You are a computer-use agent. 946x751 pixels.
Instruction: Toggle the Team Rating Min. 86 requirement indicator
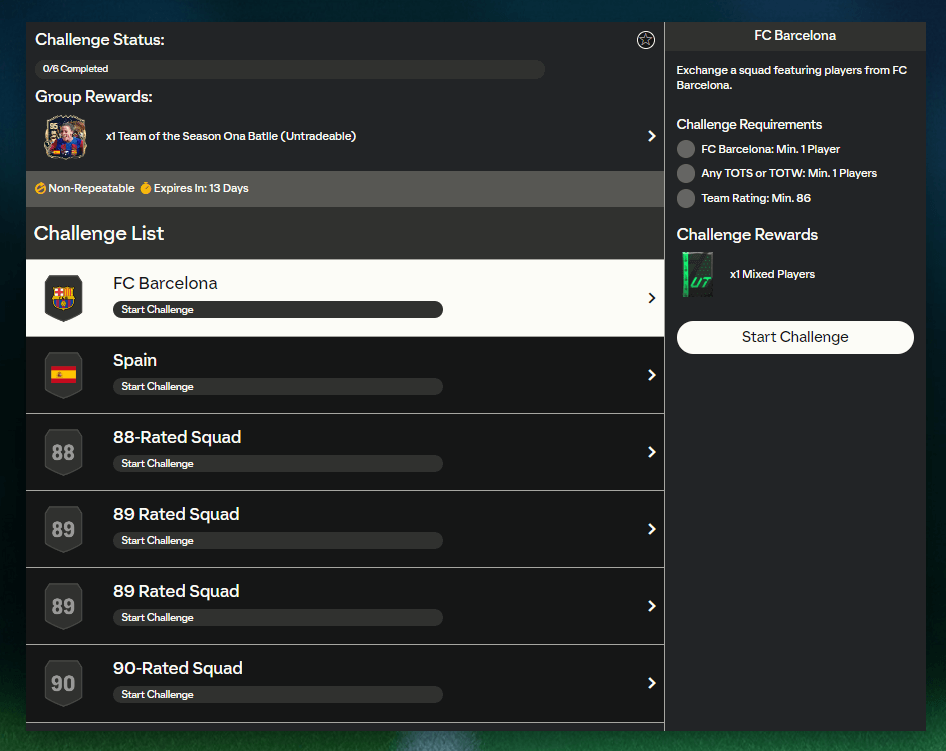(686, 198)
